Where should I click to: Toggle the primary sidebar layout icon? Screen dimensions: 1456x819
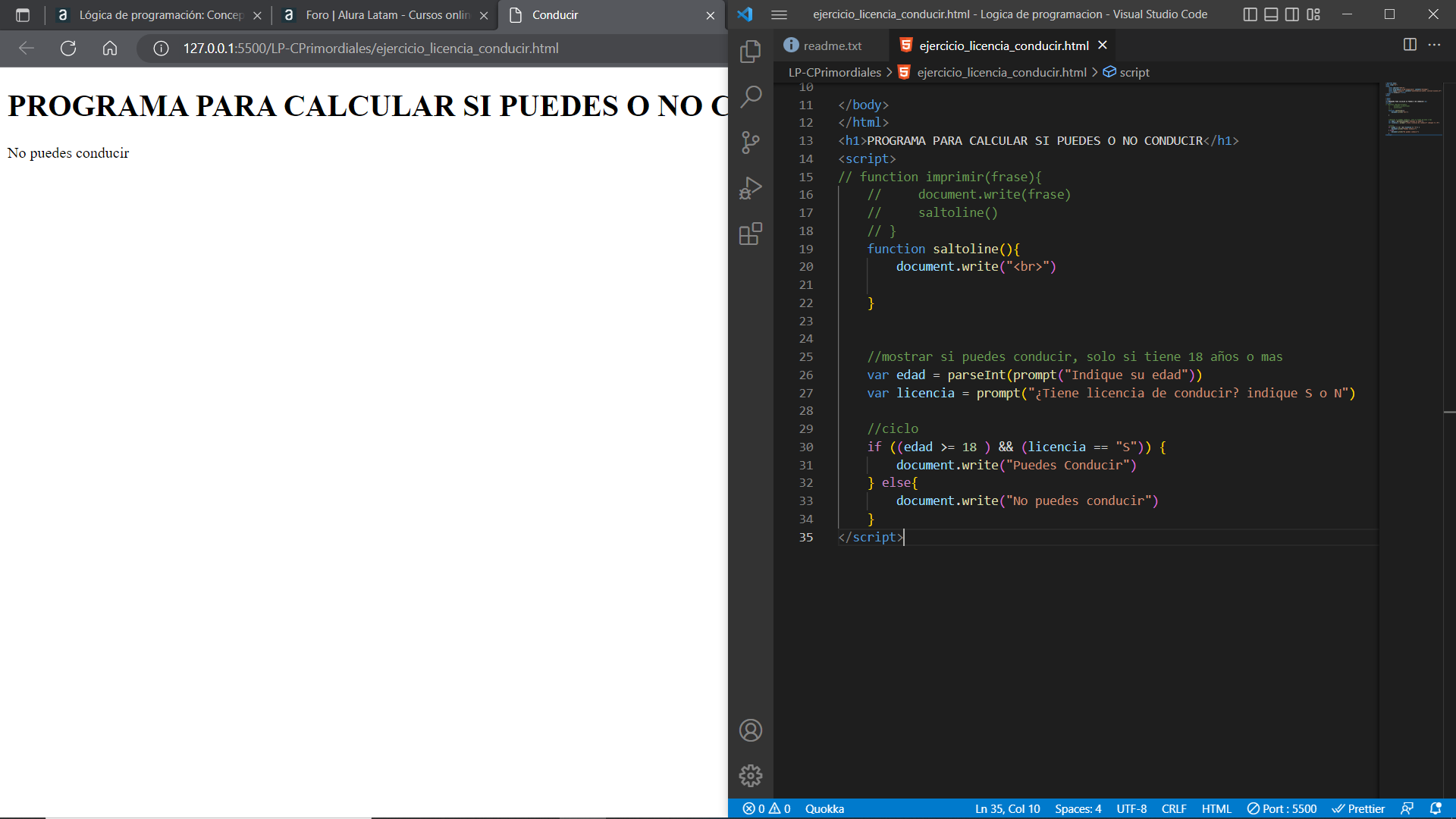pos(1250,14)
